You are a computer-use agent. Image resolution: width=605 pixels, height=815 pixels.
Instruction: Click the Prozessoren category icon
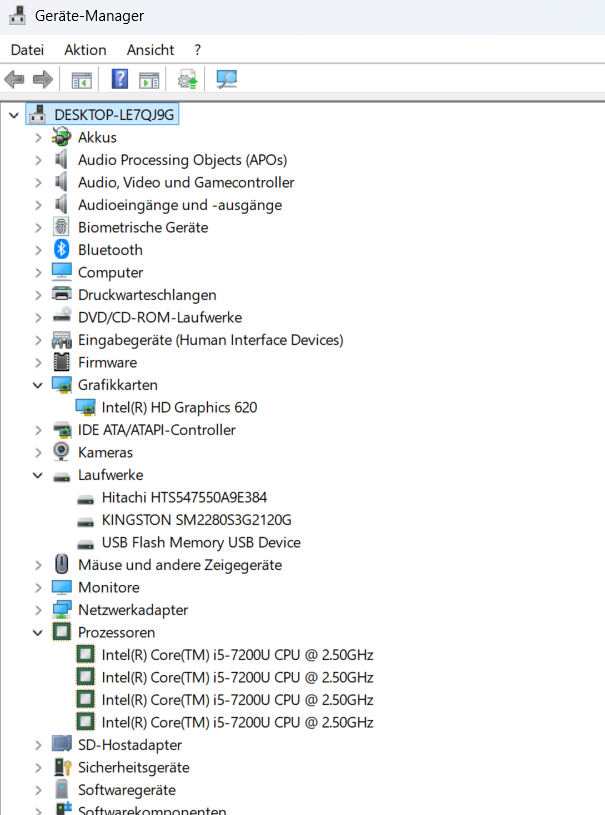[x=61, y=632]
